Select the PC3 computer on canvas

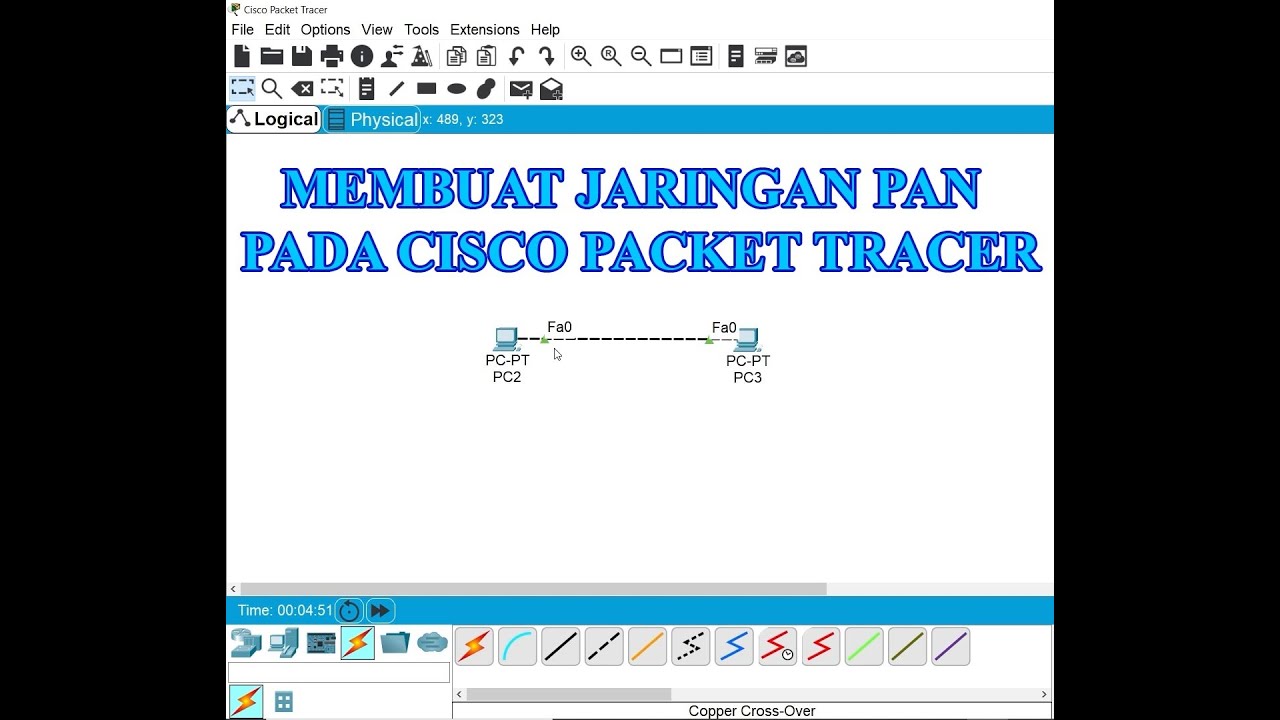pos(747,340)
